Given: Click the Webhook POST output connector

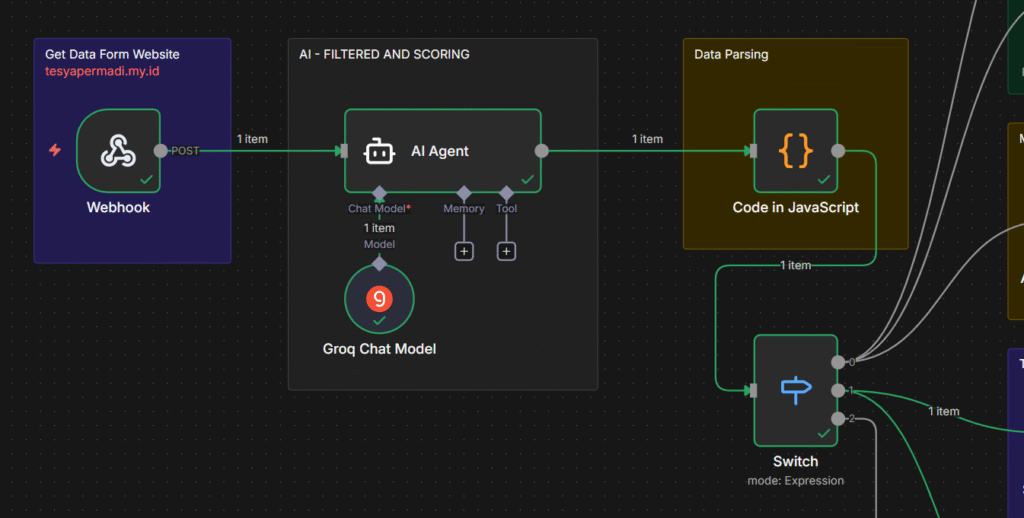Looking at the screenshot, I should point(160,151).
